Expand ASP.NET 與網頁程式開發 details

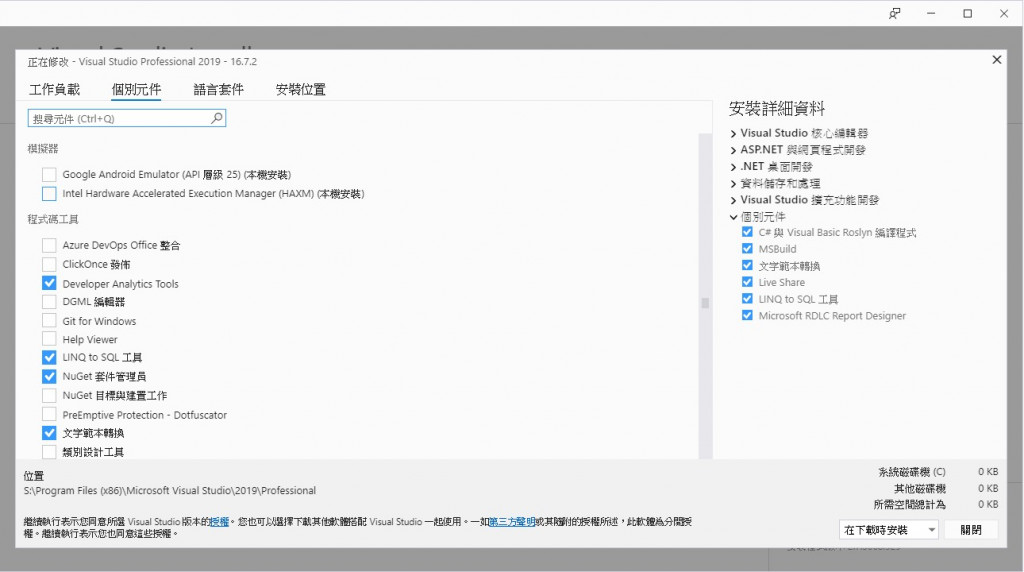click(x=733, y=150)
